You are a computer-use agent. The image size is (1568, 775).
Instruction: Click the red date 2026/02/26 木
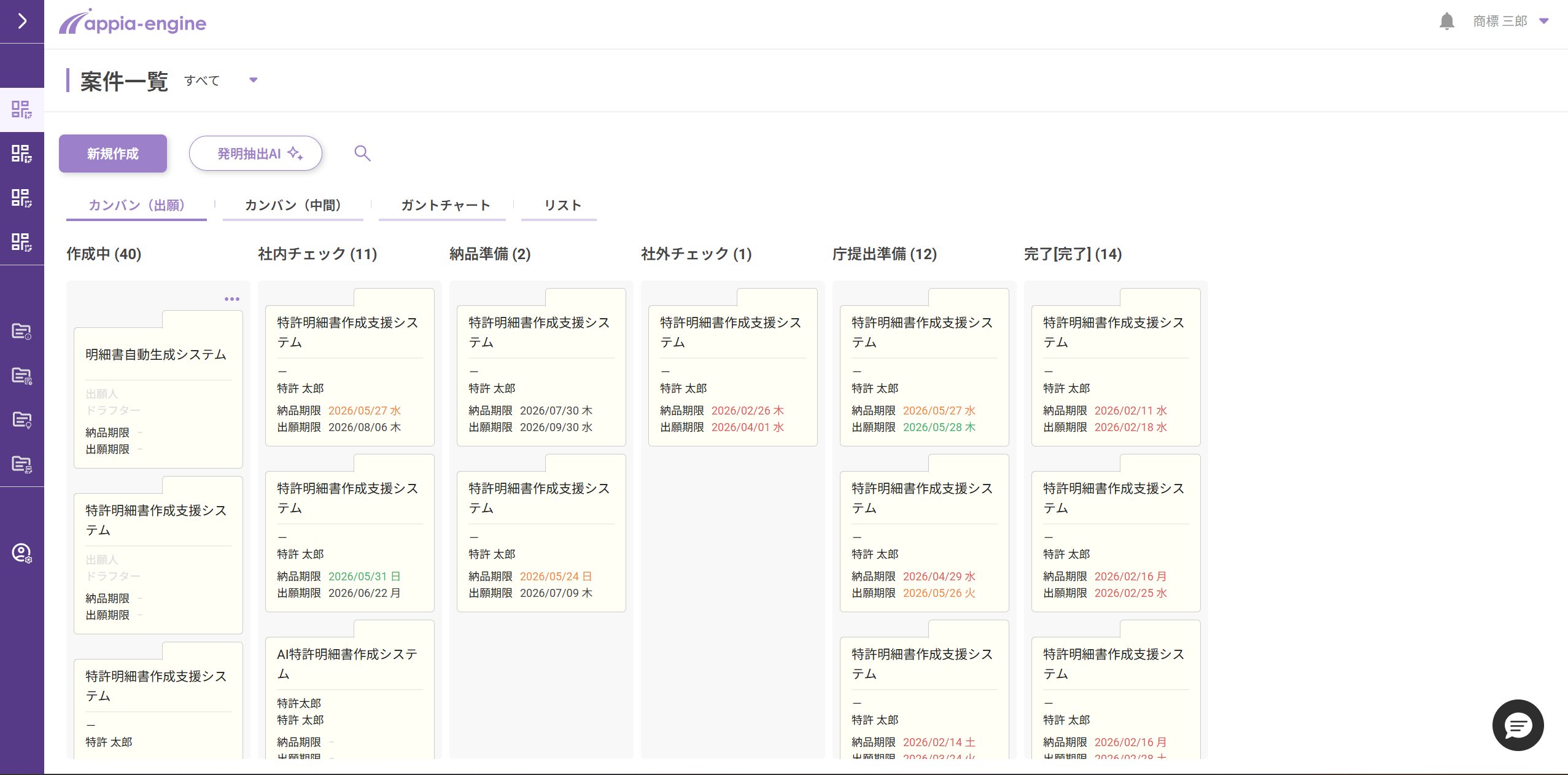pos(748,411)
